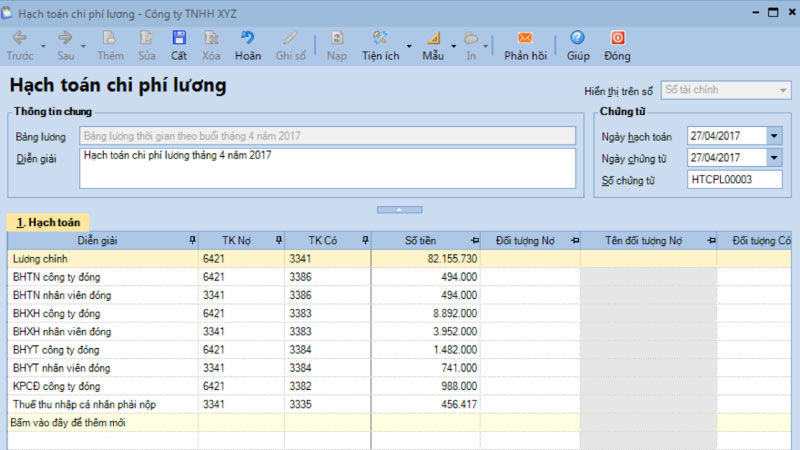Select the KPCĐ công ty đóng row
This screenshot has height=450, width=800.
(x=399, y=386)
